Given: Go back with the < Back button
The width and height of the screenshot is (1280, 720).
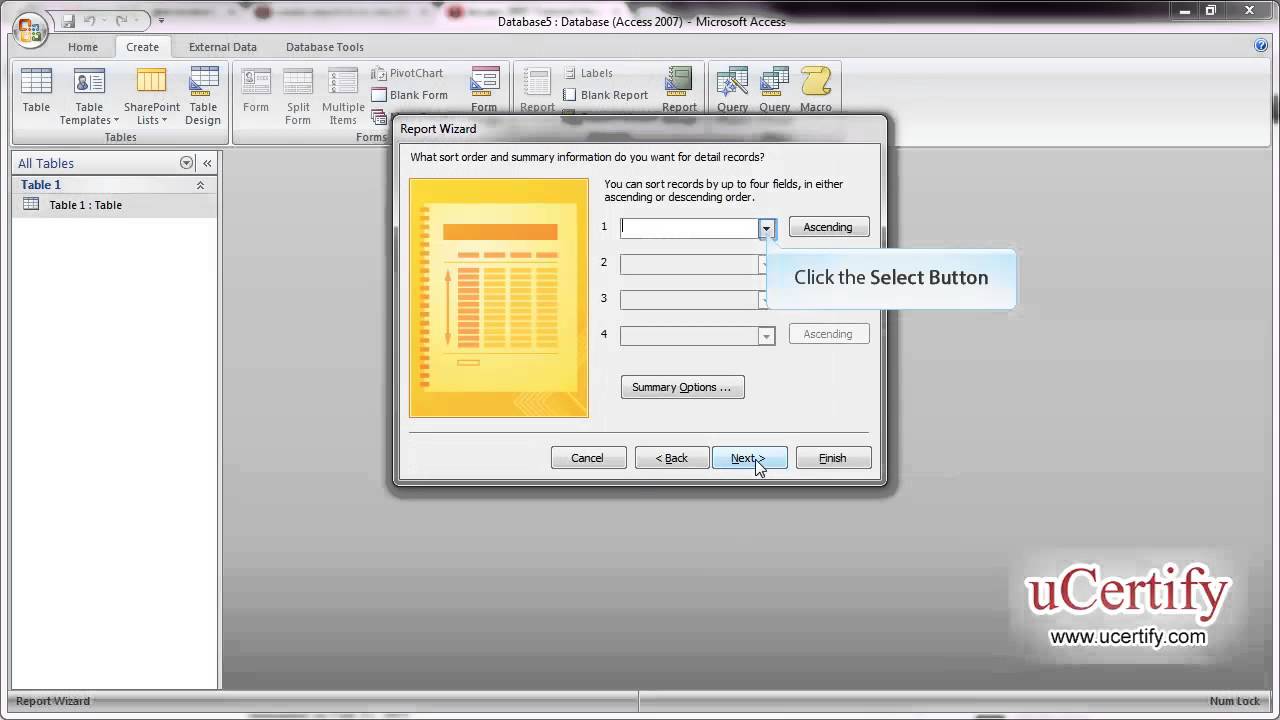Looking at the screenshot, I should pyautogui.click(x=672, y=458).
